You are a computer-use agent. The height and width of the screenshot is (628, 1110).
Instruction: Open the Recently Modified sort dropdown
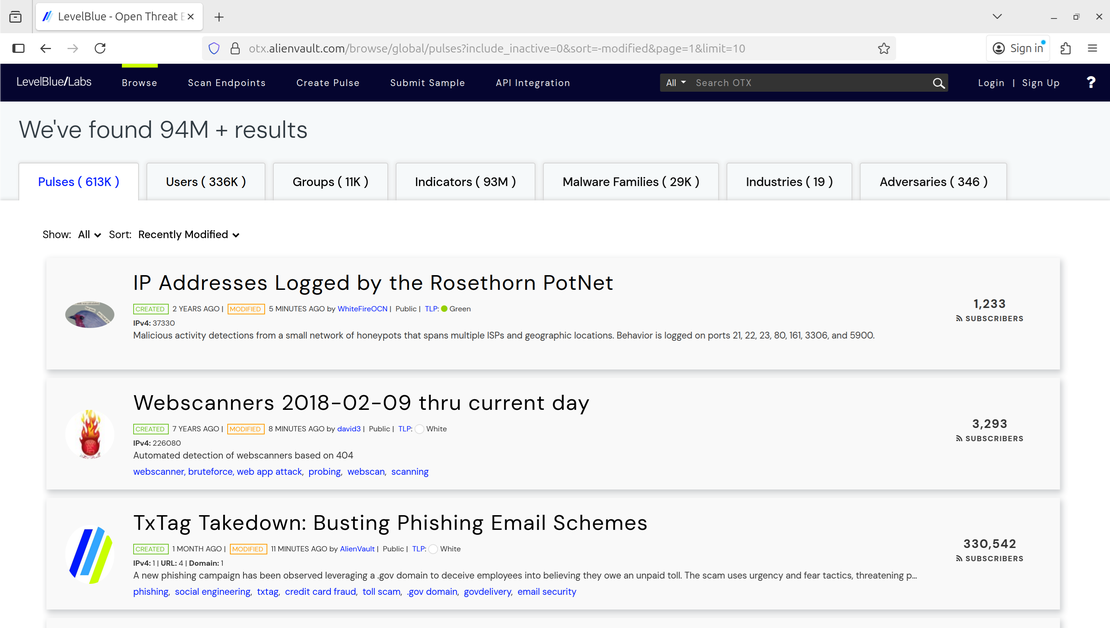[189, 235]
